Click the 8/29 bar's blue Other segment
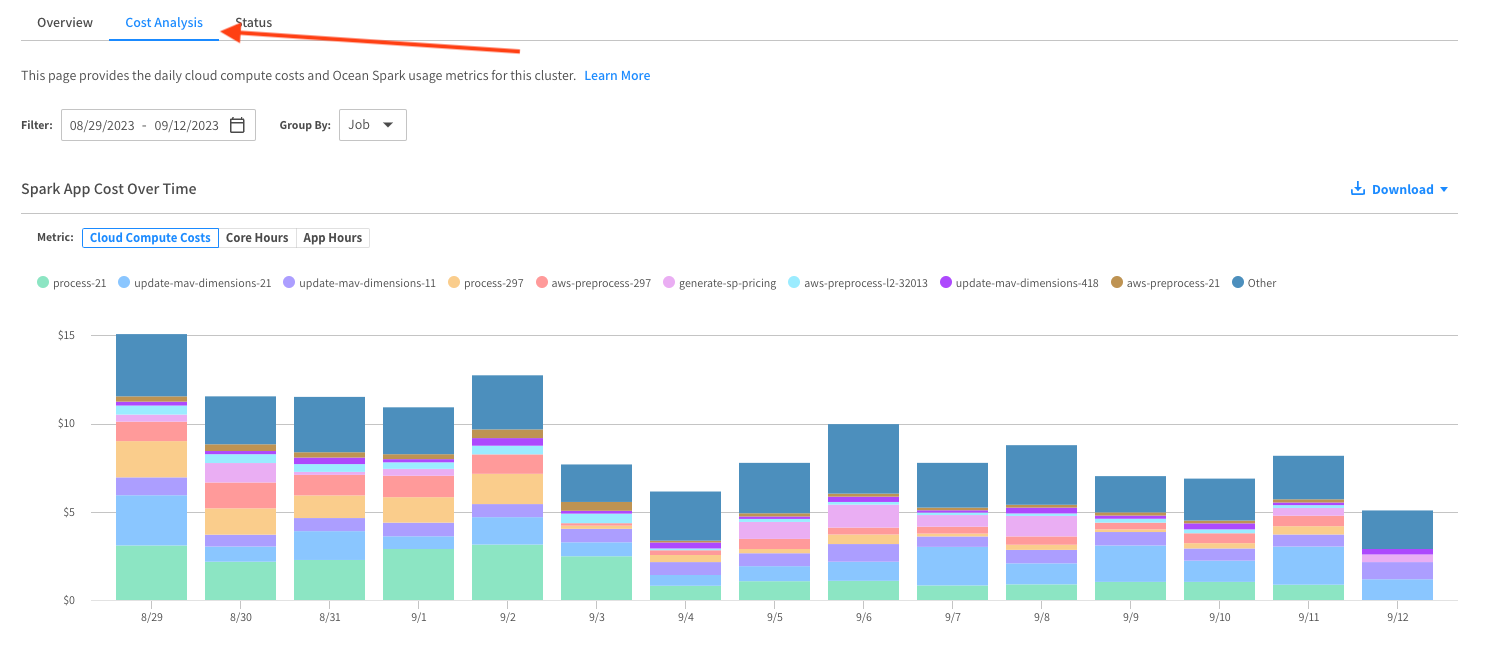The height and width of the screenshot is (646, 1490). coord(151,365)
